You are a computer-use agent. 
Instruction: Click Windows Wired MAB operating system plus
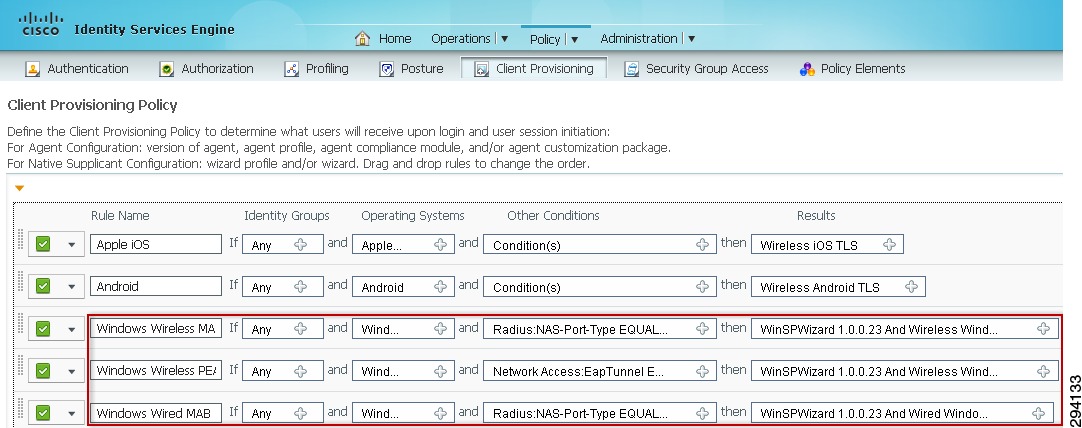(440, 413)
